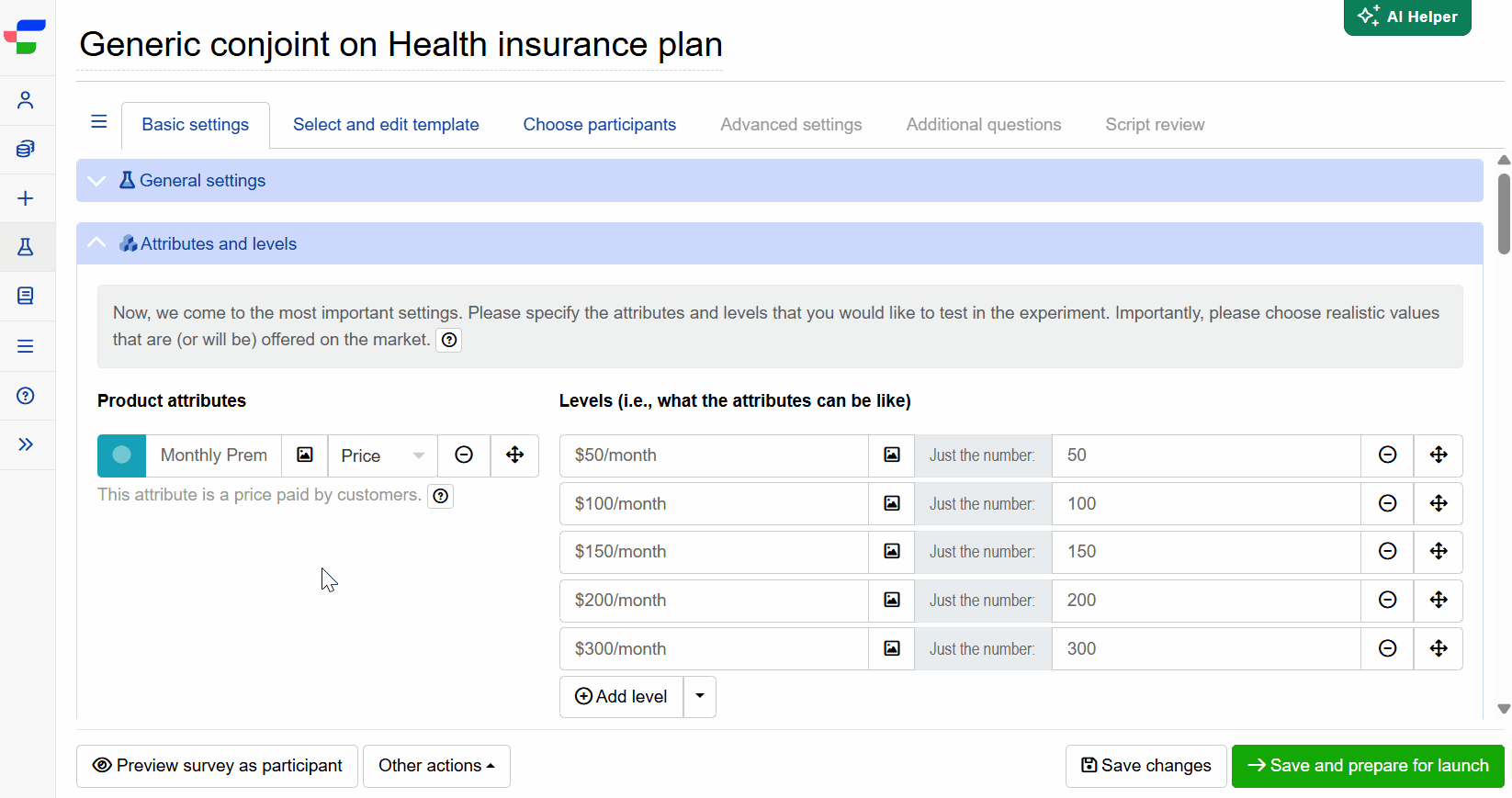1512x798 pixels.
Task: Add image to $150/month level
Action: pos(892,552)
